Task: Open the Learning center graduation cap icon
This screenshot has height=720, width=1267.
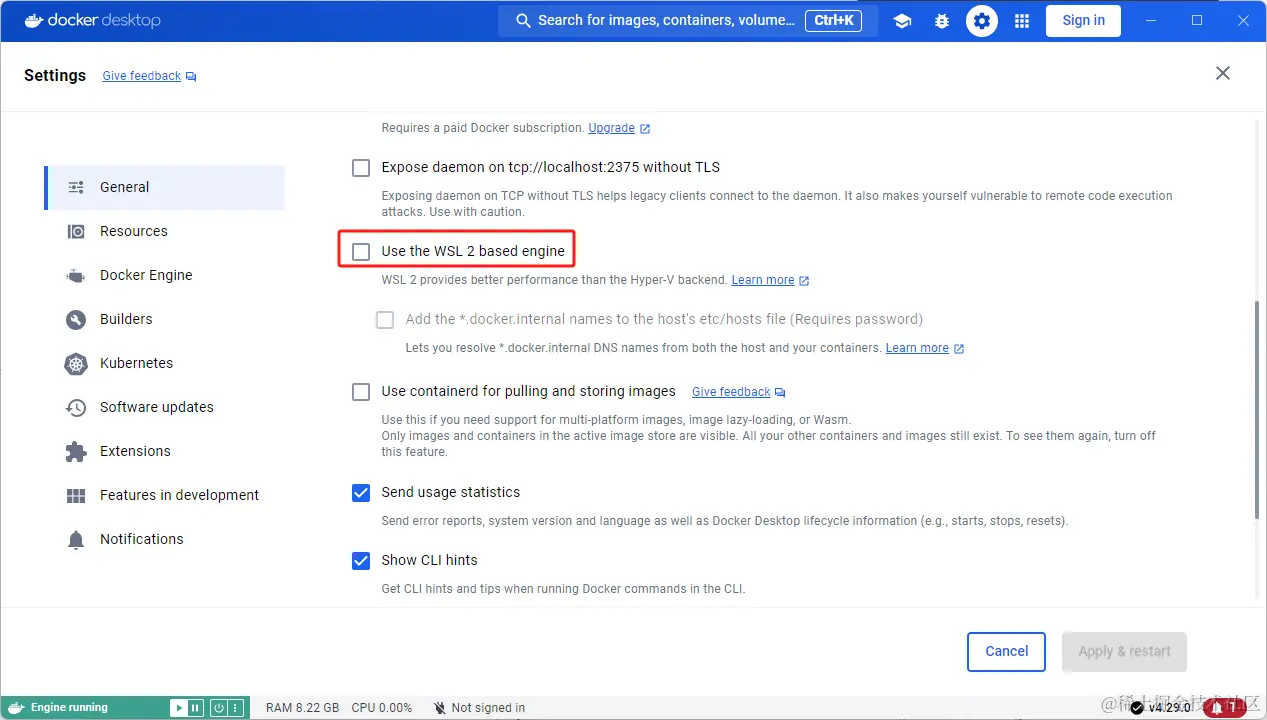Action: coord(902,21)
